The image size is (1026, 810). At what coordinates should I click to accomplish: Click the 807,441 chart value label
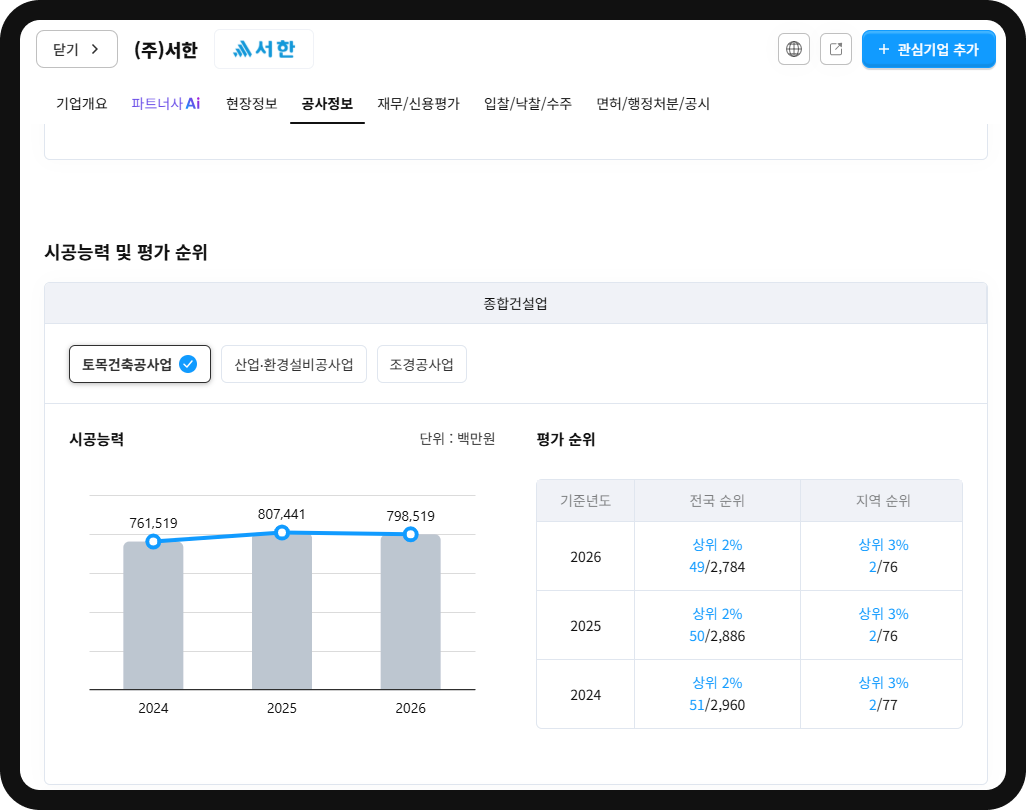coord(281,514)
